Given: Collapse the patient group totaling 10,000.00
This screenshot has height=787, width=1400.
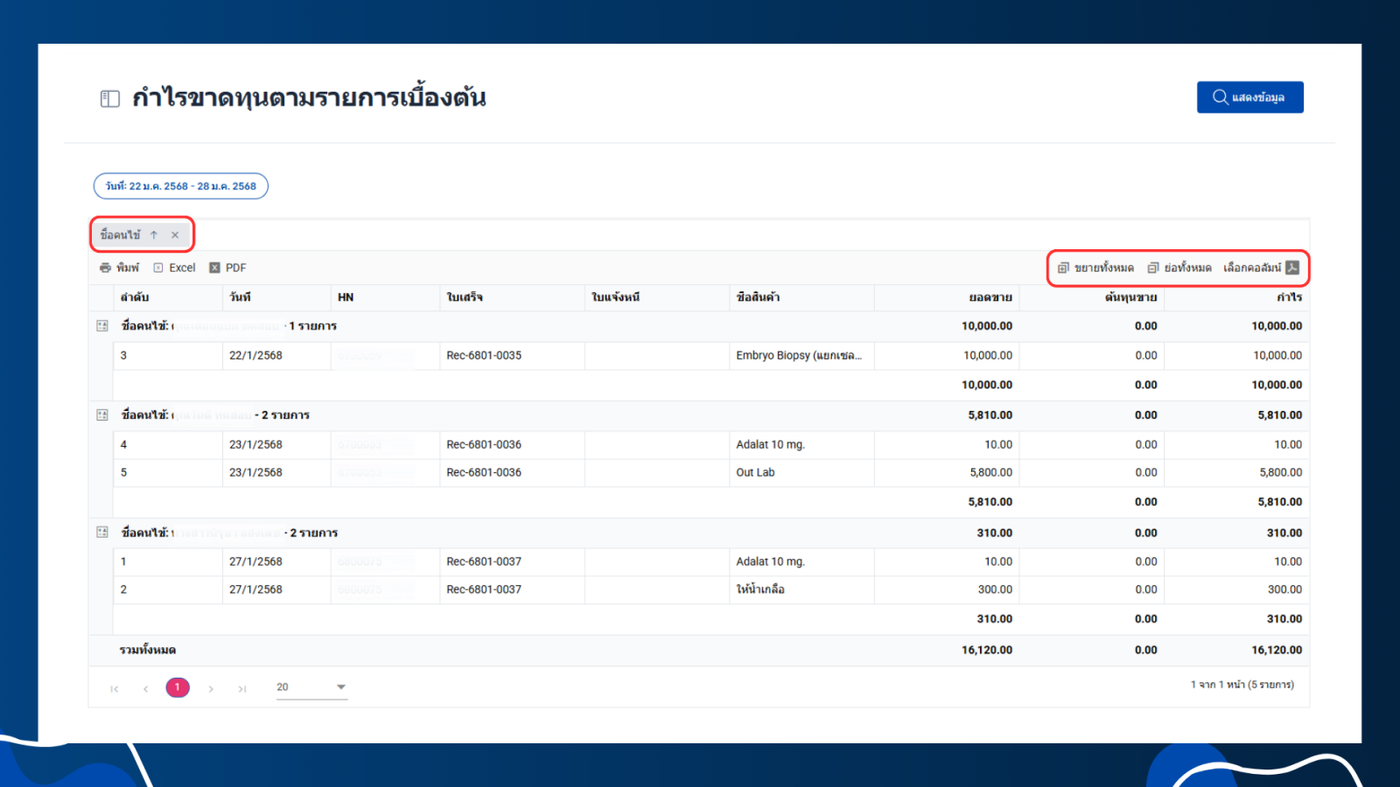Looking at the screenshot, I should coord(102,326).
